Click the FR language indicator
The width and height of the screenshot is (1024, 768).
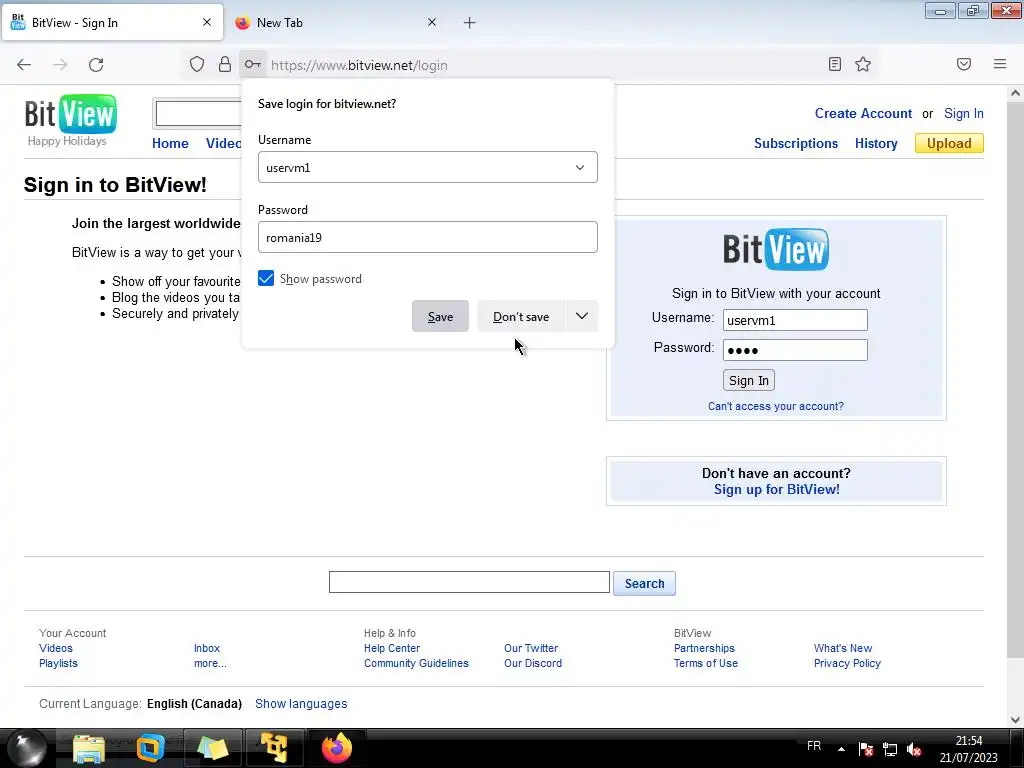click(814, 746)
